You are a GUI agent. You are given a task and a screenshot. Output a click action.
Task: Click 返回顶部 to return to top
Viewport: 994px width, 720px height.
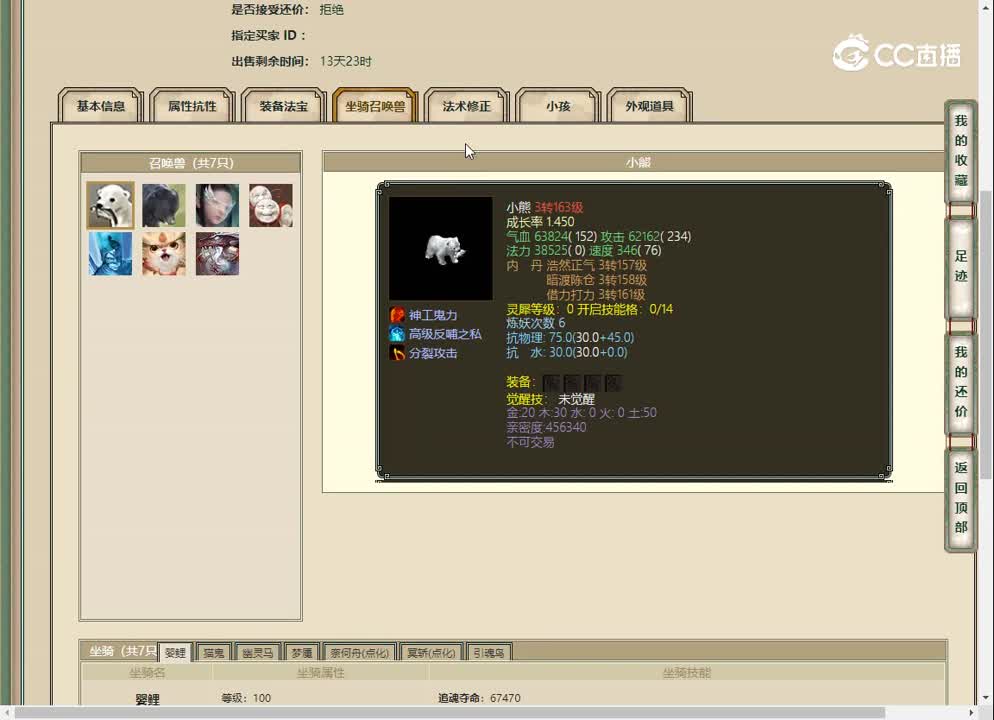click(960, 498)
